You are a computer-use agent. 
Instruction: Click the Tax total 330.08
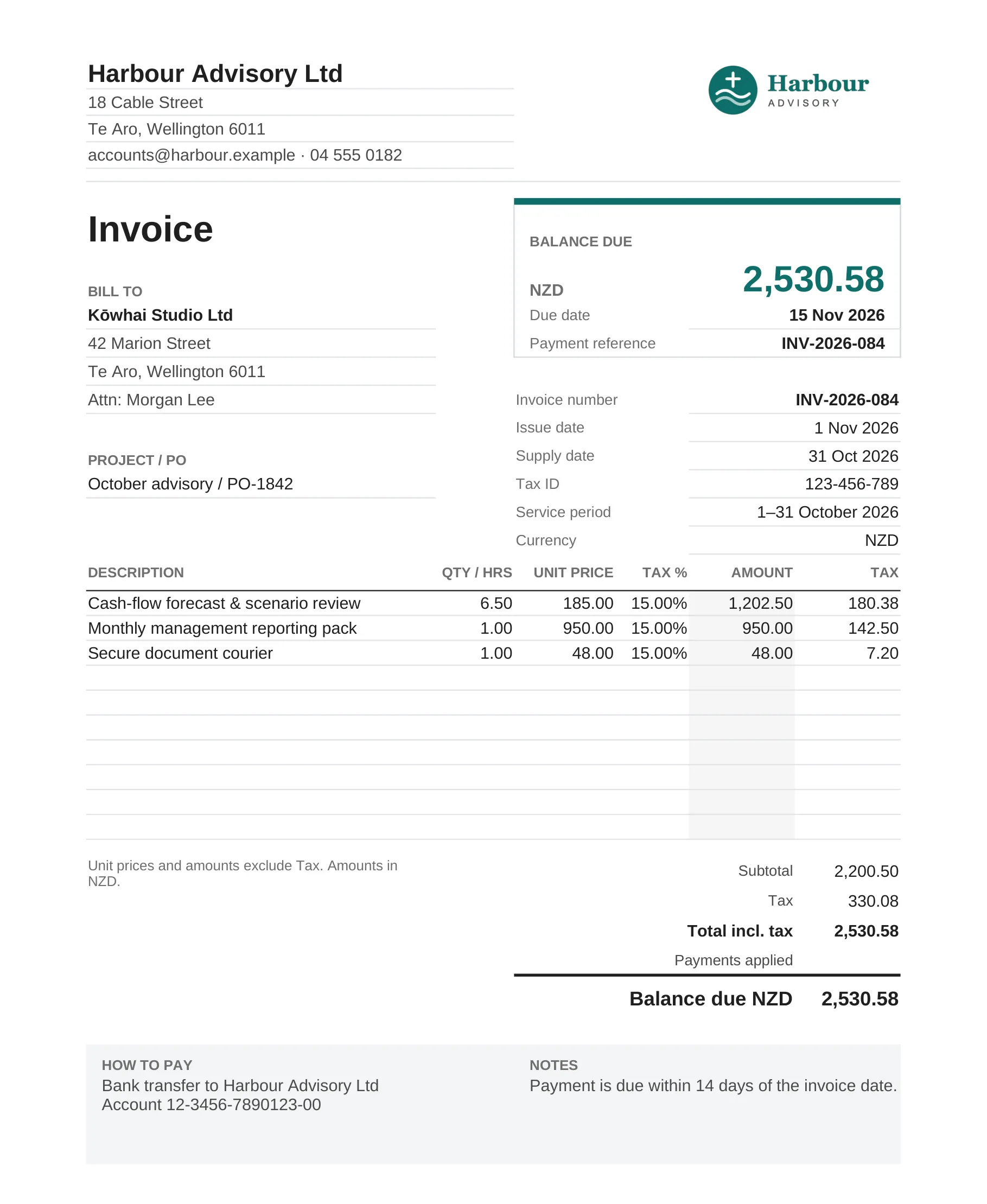[873, 902]
